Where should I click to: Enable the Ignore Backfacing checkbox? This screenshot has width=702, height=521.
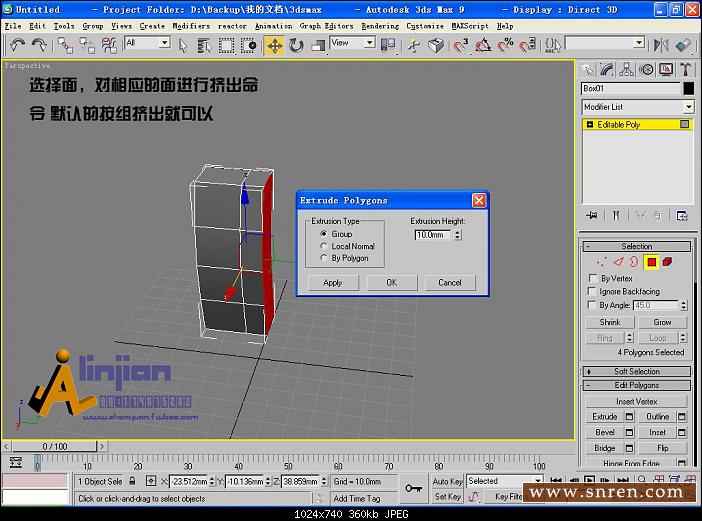[592, 291]
